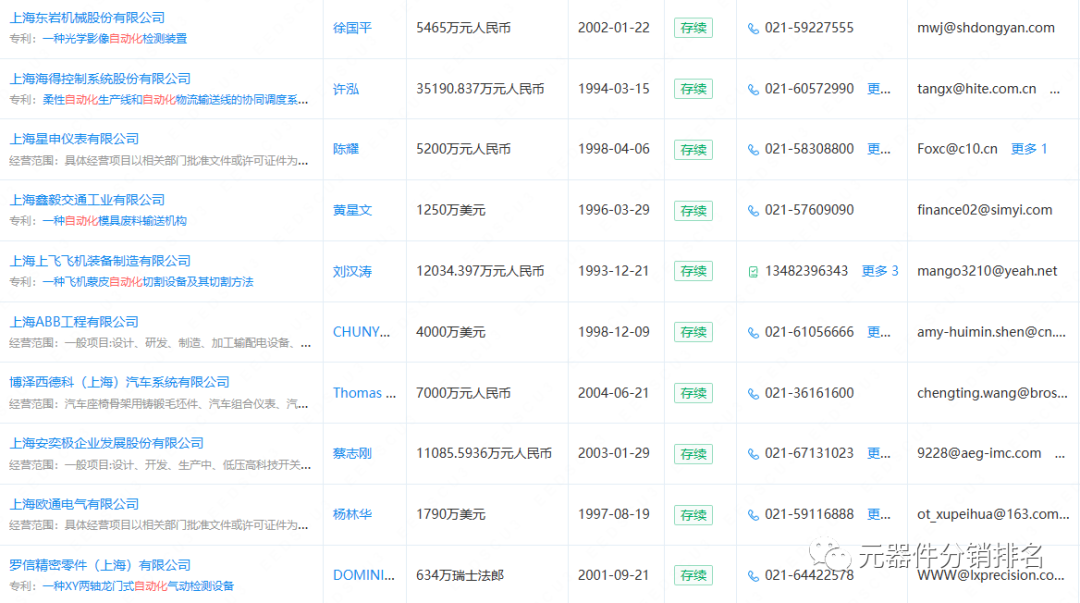
Task: Open legal representative 蔡志刚
Action: tap(352, 453)
